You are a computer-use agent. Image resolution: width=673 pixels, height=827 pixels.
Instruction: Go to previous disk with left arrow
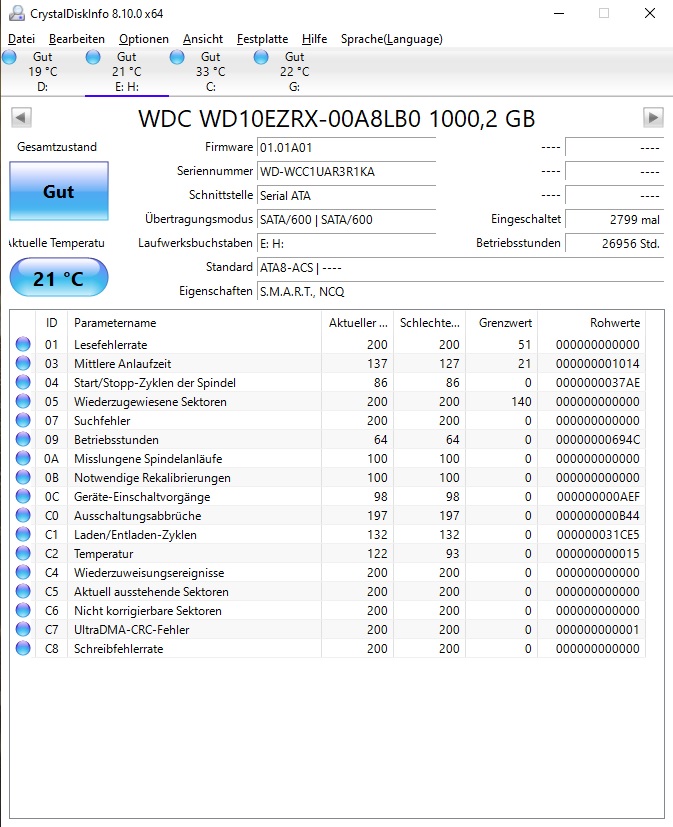coord(21,117)
